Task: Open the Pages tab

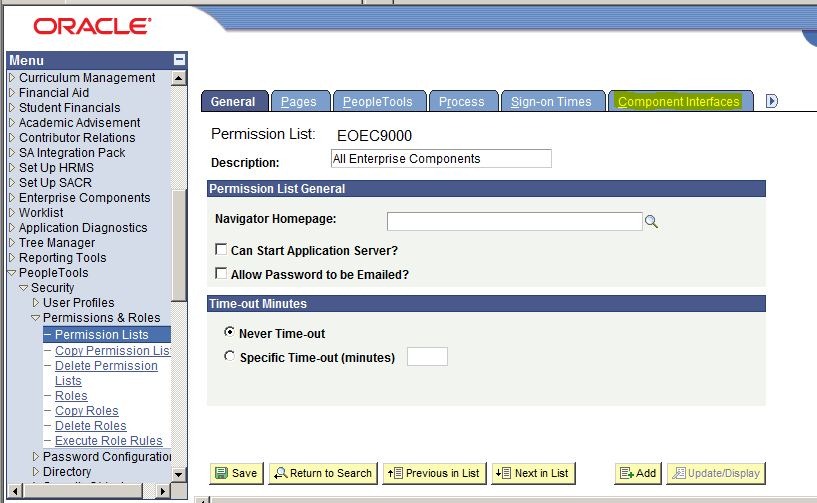Action: tap(301, 101)
